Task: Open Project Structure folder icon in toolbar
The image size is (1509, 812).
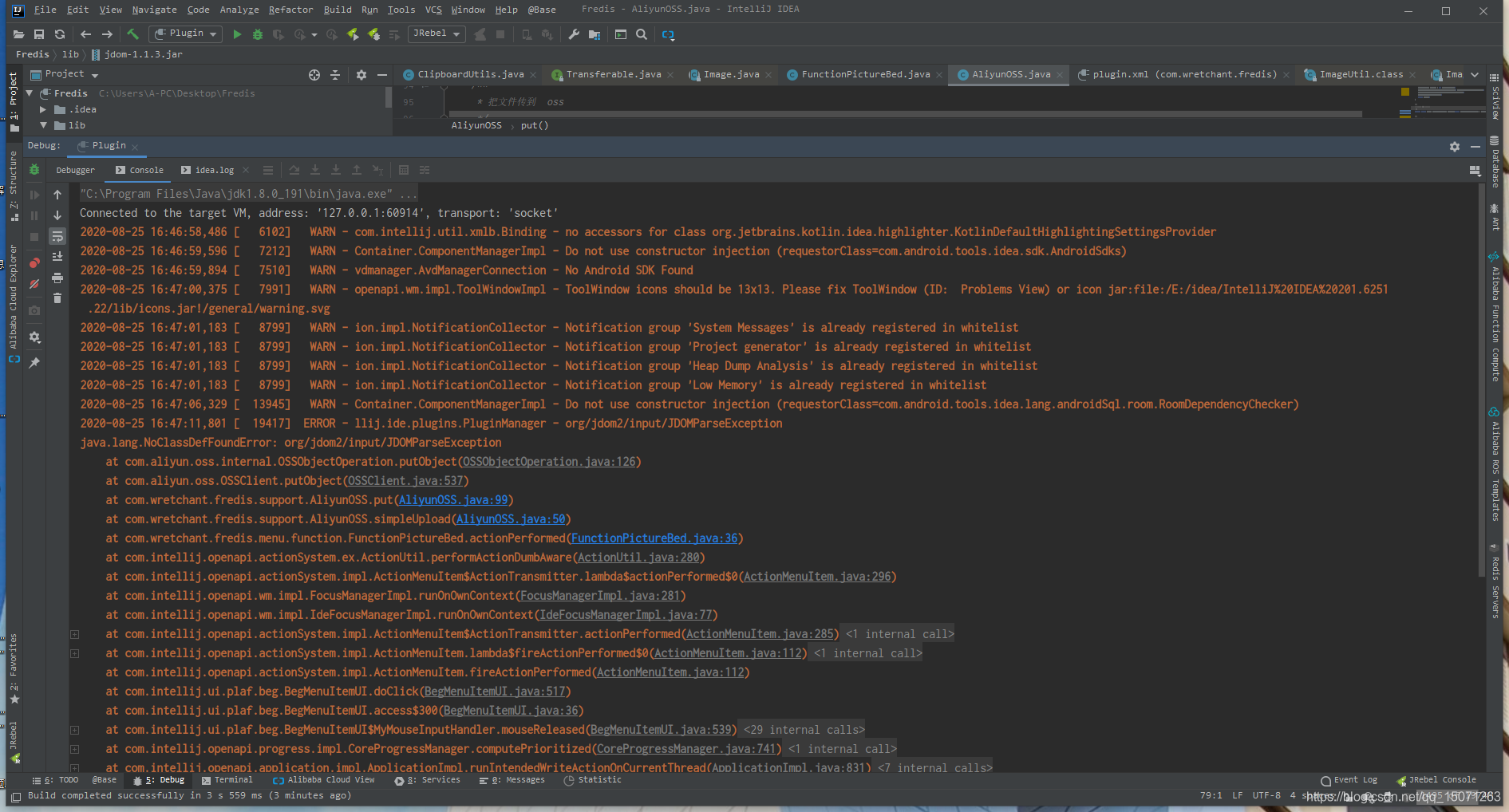Action: (x=595, y=34)
